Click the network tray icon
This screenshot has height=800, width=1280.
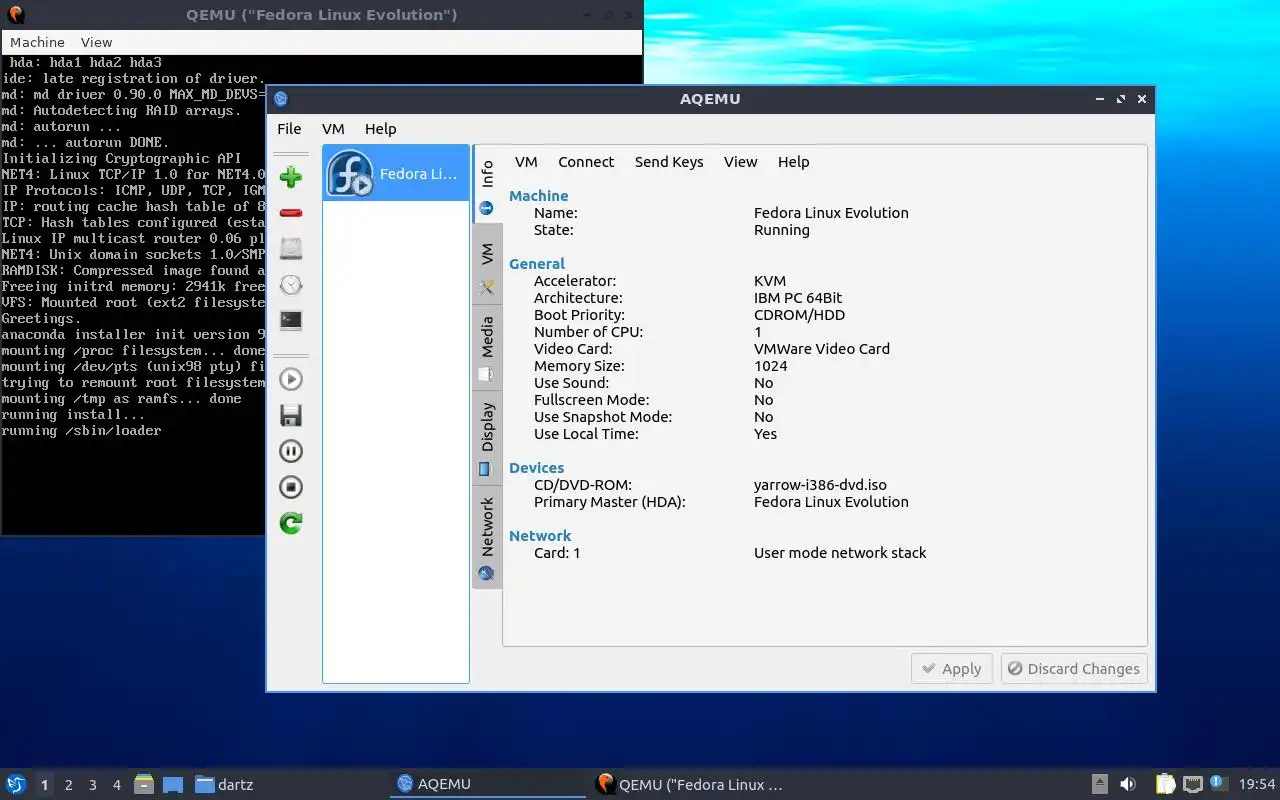[x=1193, y=784]
